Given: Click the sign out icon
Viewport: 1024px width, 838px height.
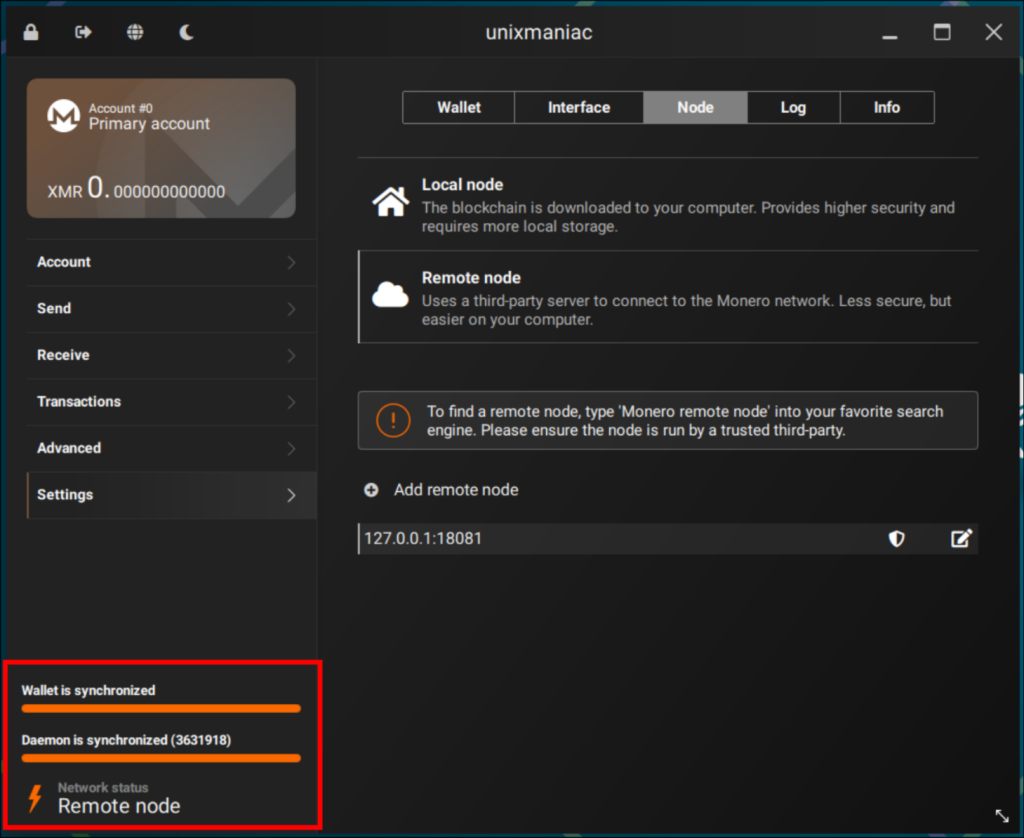Looking at the screenshot, I should pyautogui.click(x=83, y=31).
